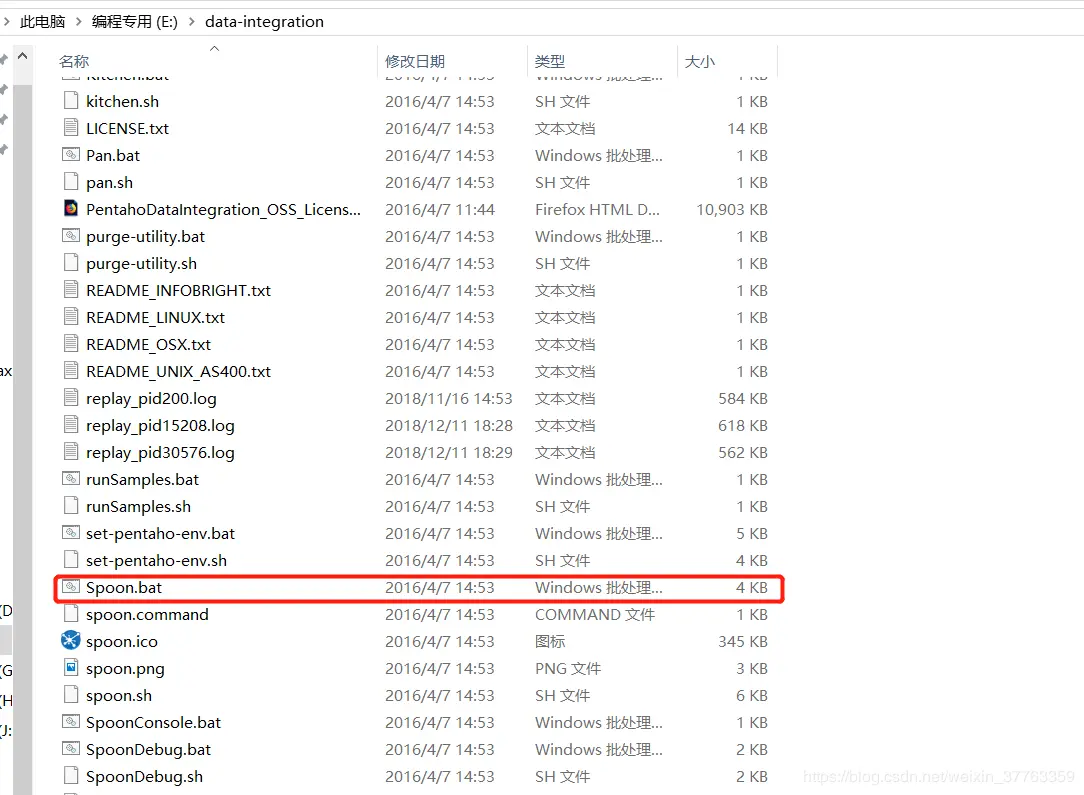This screenshot has width=1084, height=795.
Task: Select the file name Pan.bat
Action: click(113, 156)
